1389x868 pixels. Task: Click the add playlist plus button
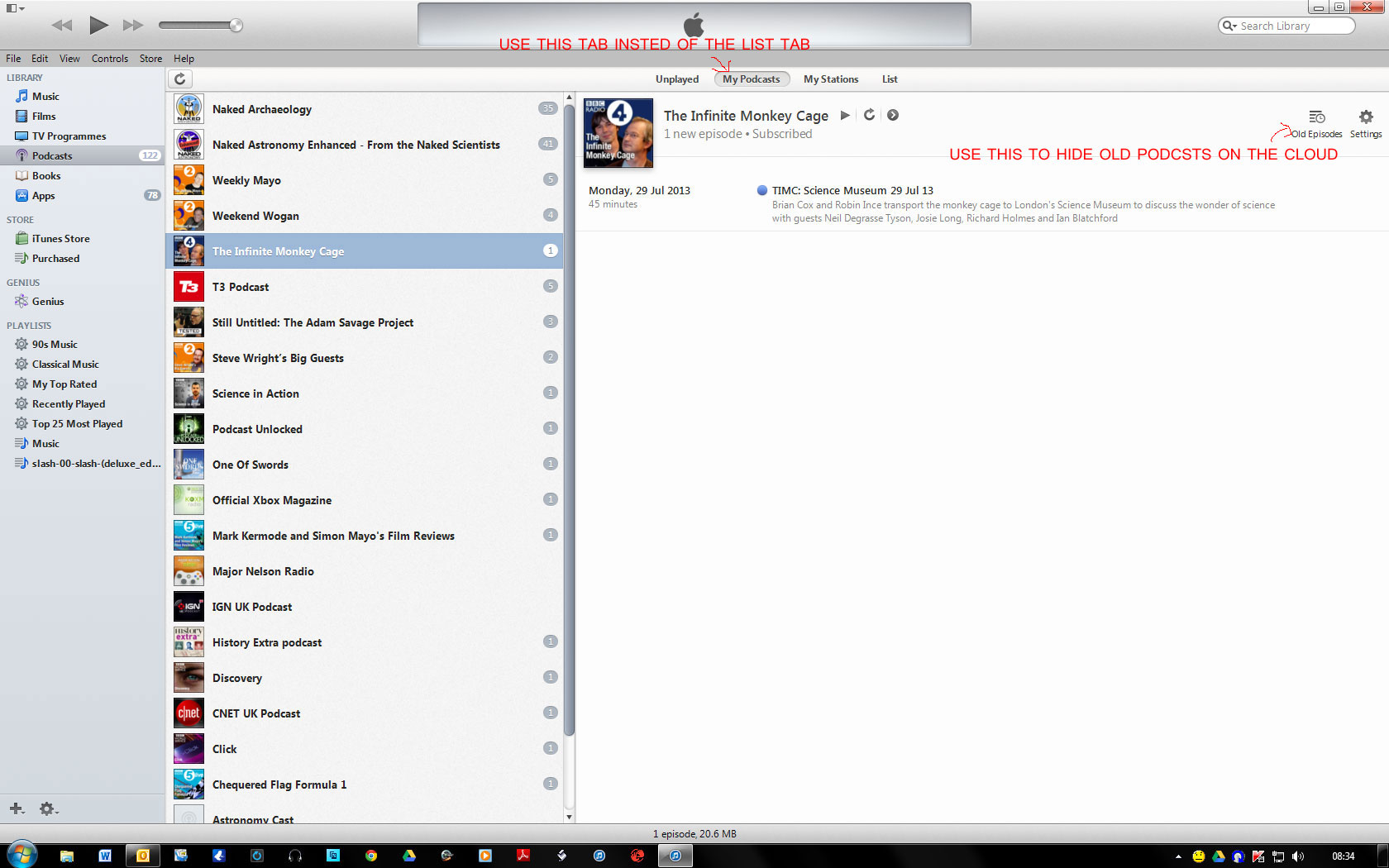click(x=17, y=808)
